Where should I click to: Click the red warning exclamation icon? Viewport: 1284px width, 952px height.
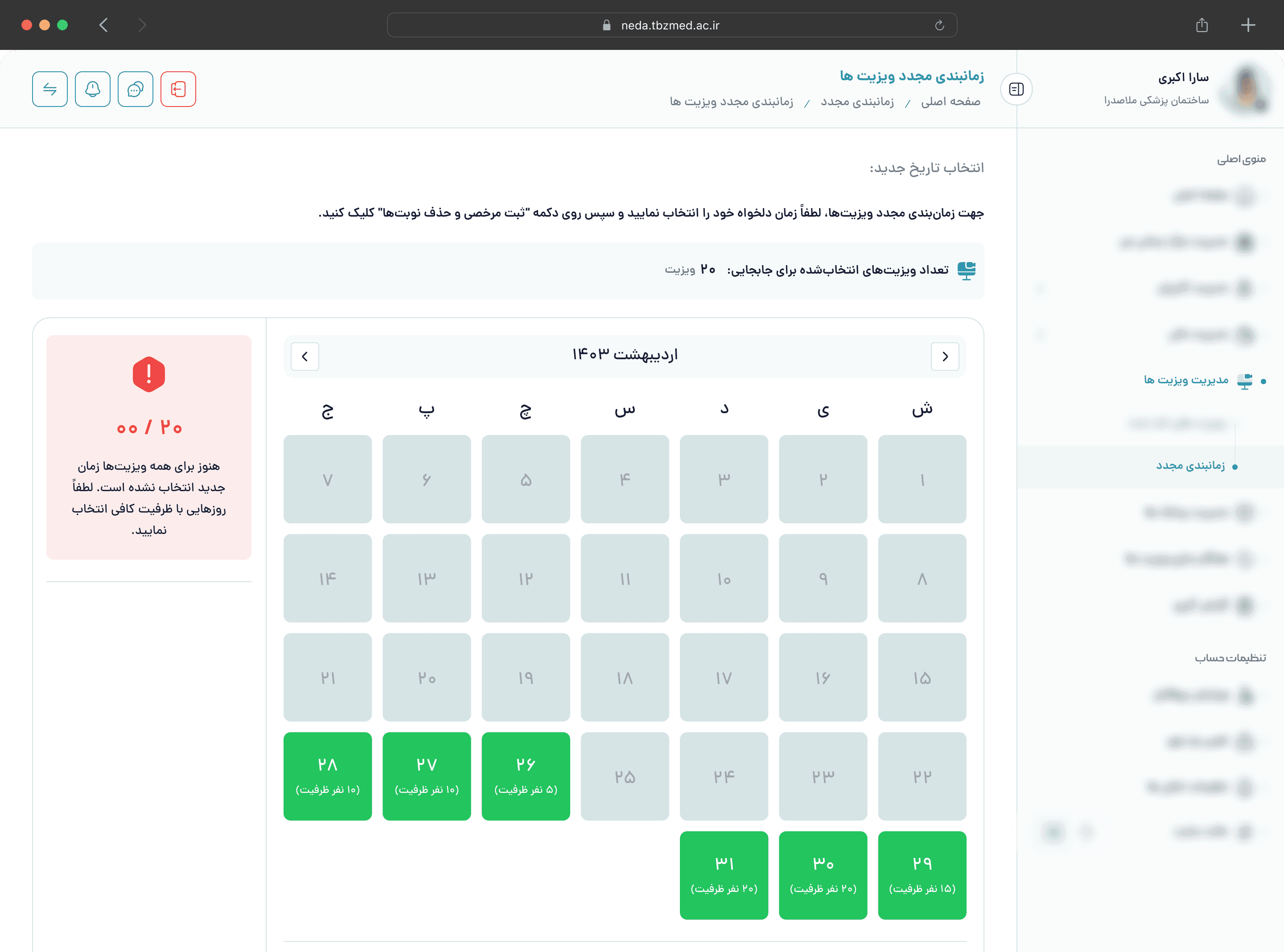[x=149, y=374]
